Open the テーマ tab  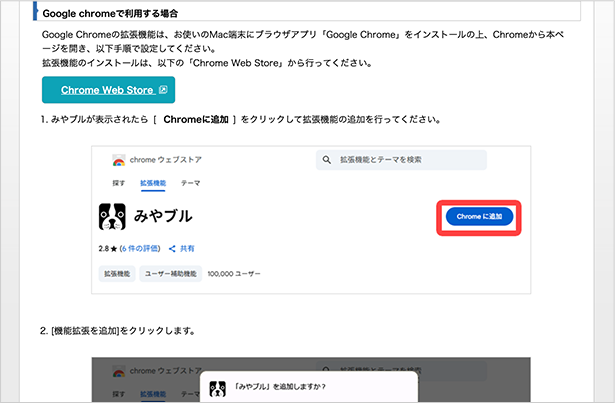pos(190,184)
